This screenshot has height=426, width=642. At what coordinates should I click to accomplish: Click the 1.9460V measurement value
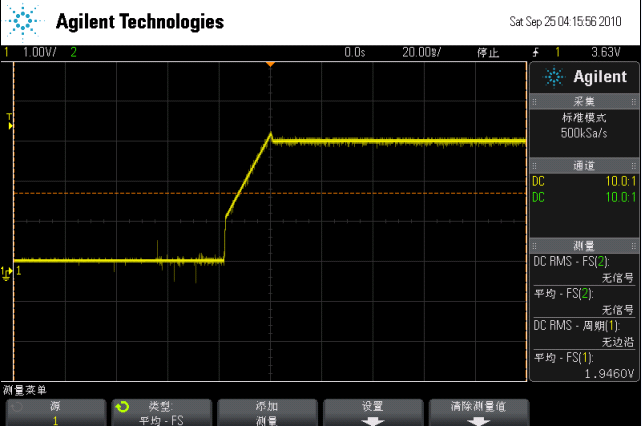click(609, 374)
